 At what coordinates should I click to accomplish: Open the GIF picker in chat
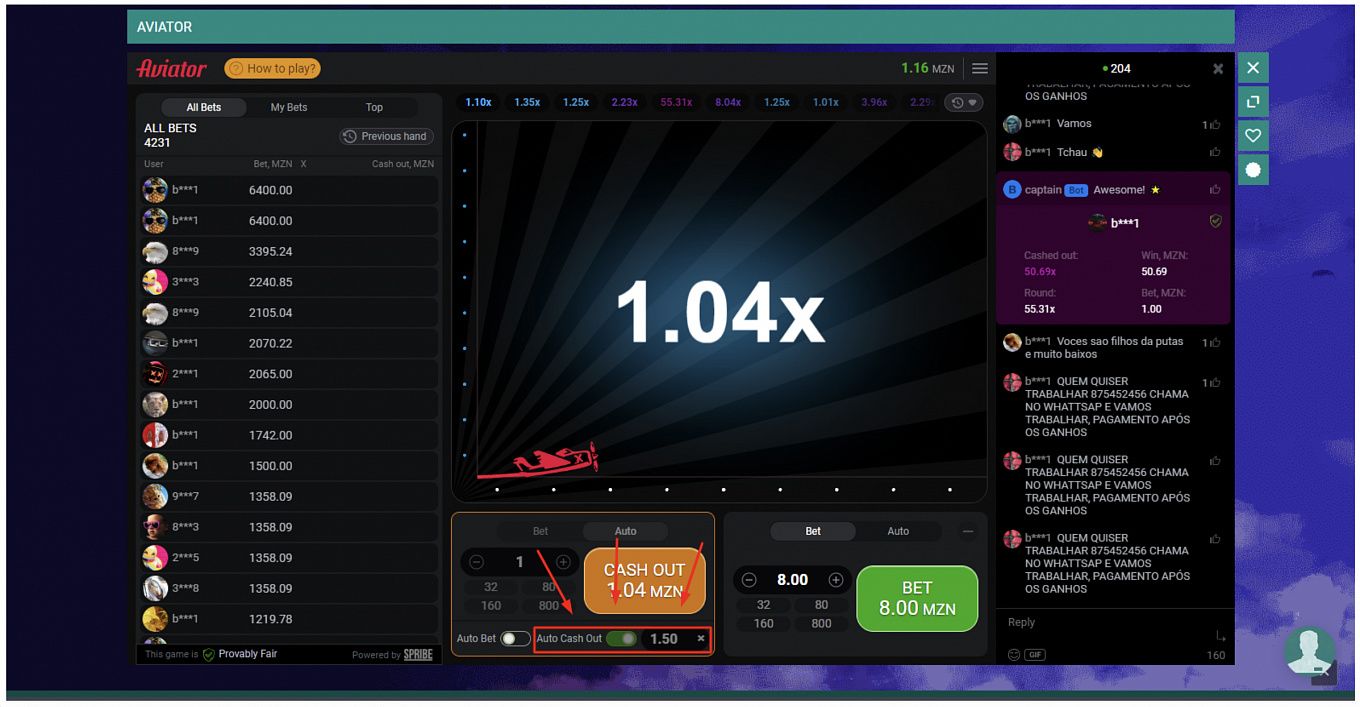(x=1035, y=655)
